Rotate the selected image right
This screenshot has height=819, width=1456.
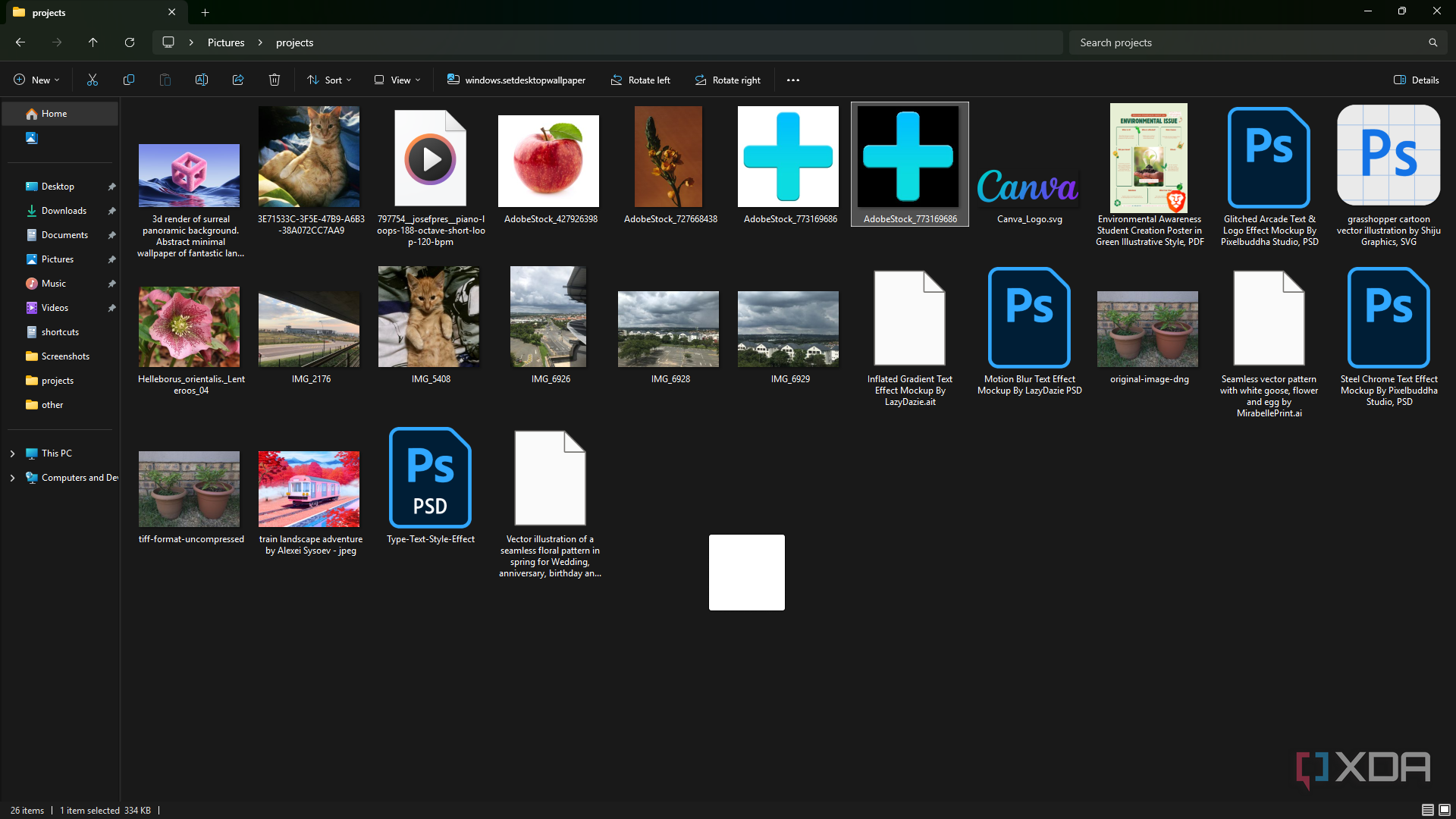coord(727,80)
